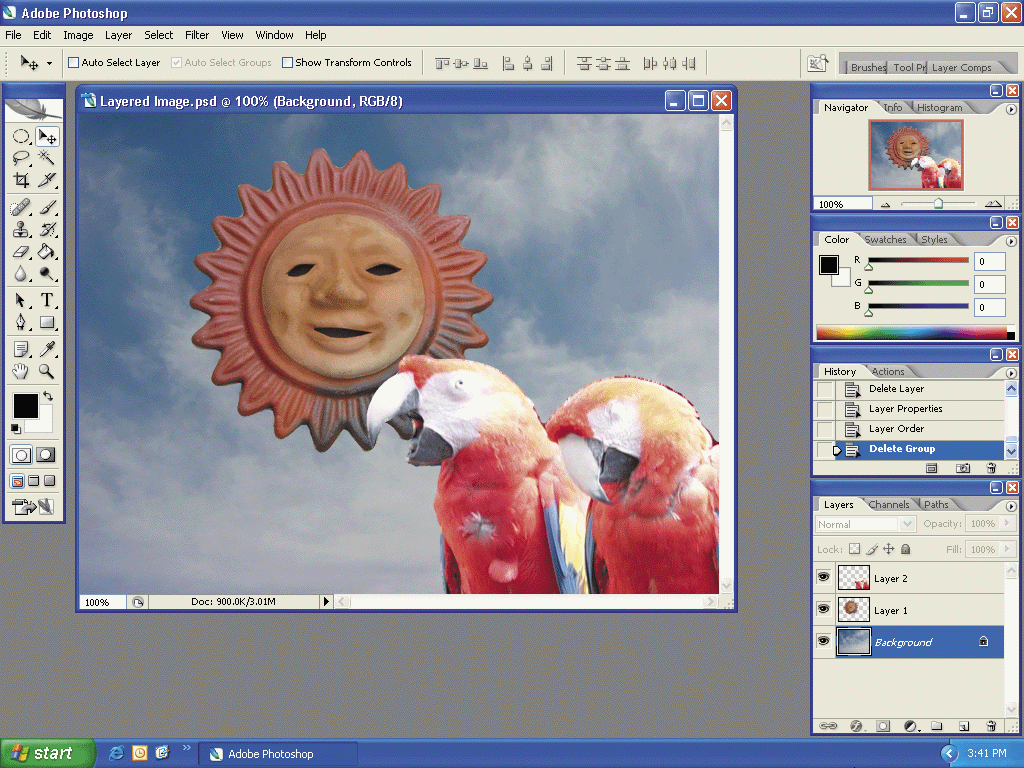
Task: Enable the Auto Select Layer checkbox
Action: (73, 63)
